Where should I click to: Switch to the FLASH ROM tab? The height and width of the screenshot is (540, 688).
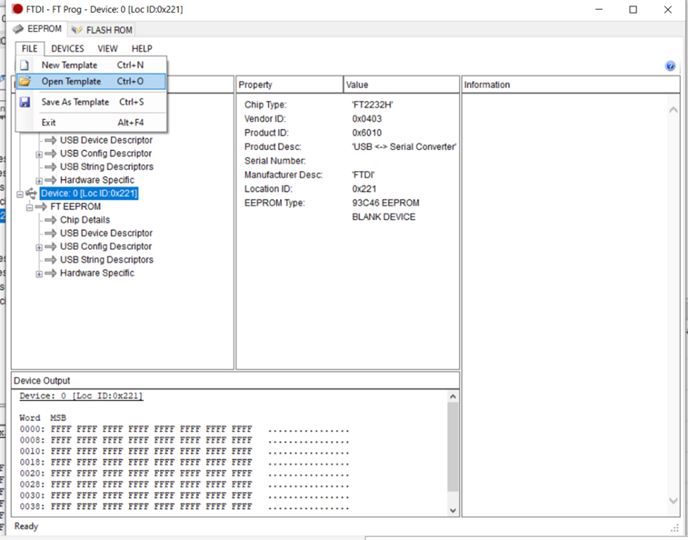click(x=102, y=30)
